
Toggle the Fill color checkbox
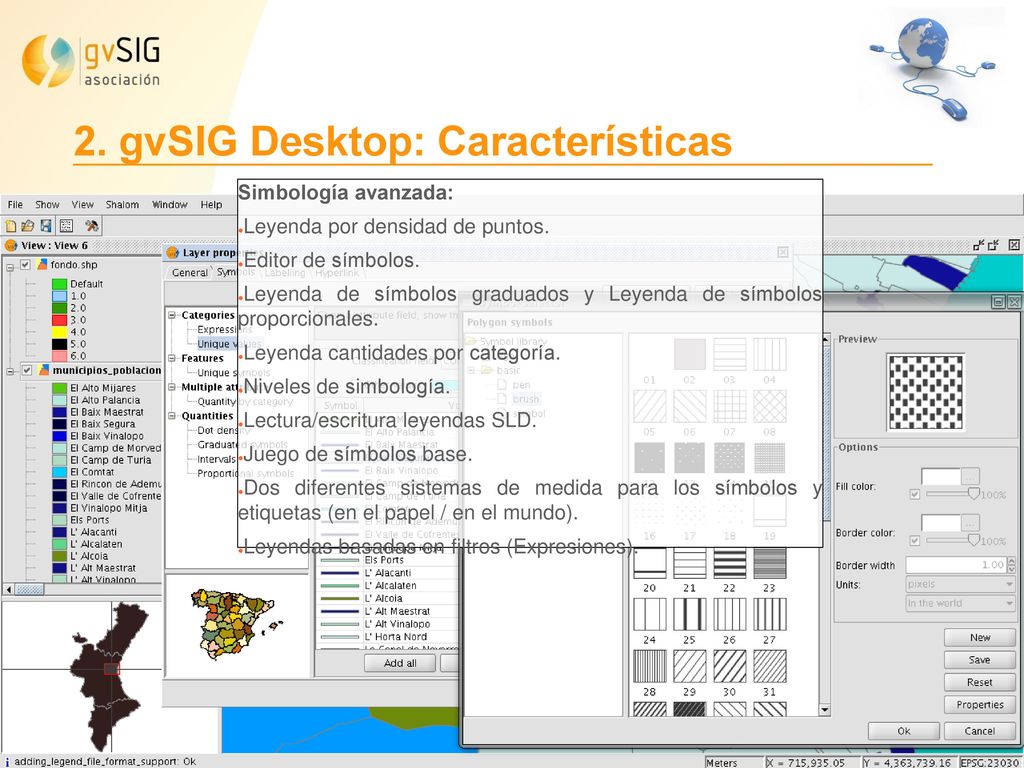914,494
